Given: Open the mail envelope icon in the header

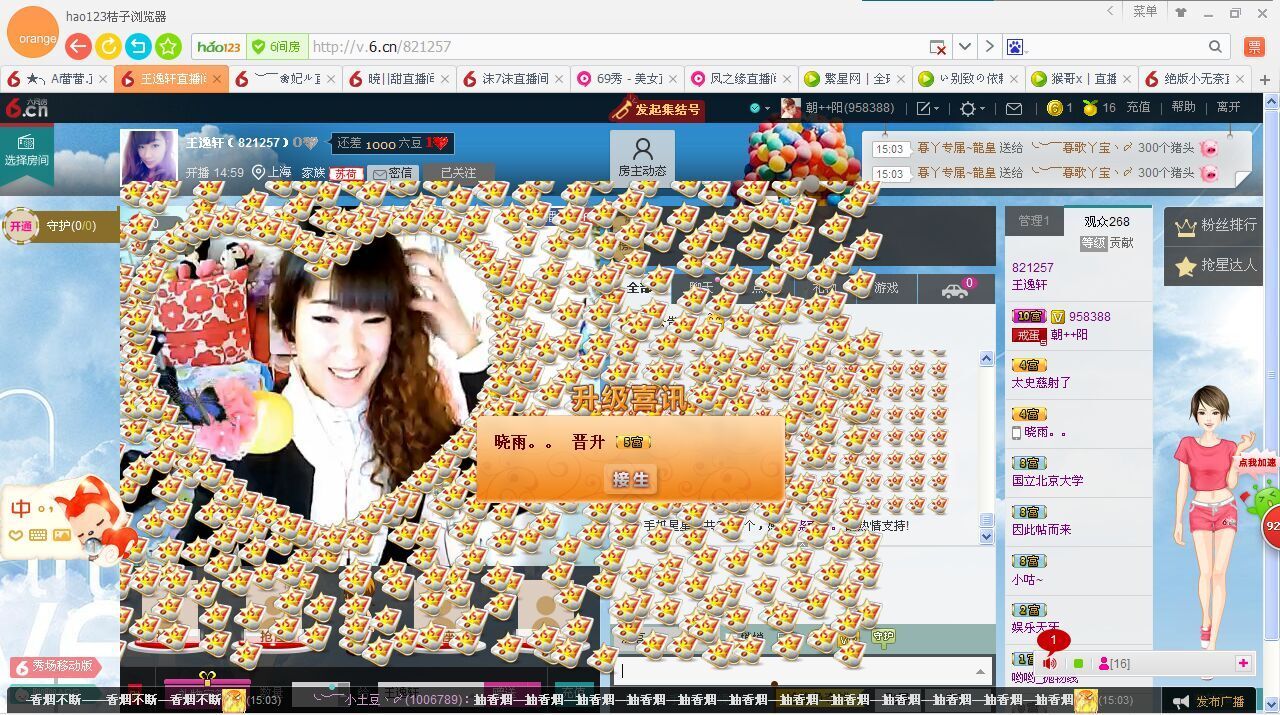Looking at the screenshot, I should click(1014, 108).
